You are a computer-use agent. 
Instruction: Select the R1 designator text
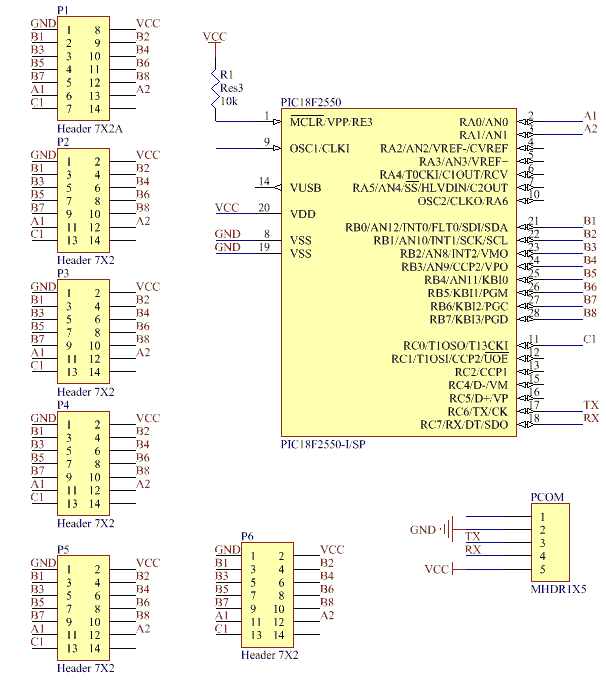point(226,75)
